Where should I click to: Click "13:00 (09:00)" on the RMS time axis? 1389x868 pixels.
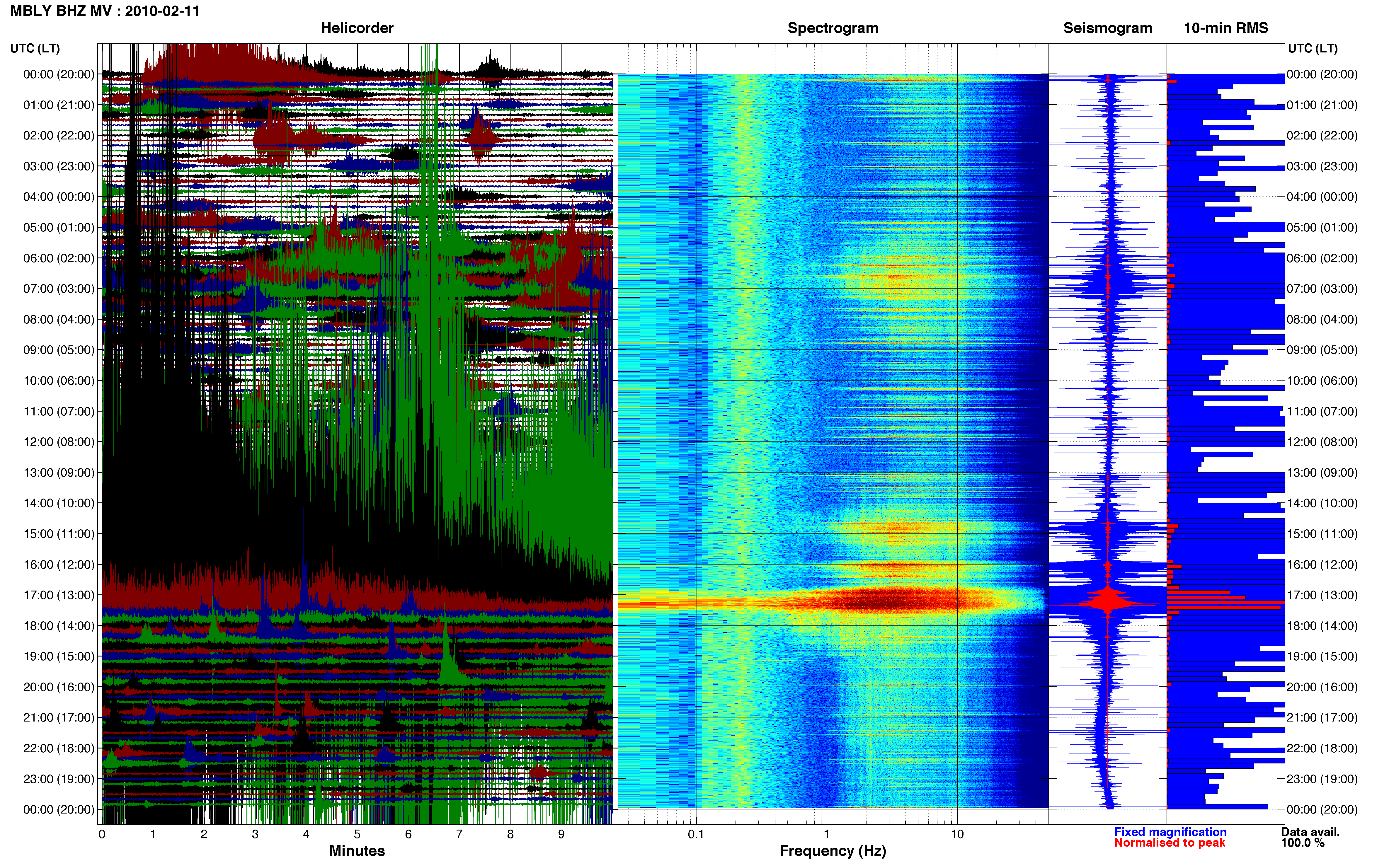(1322, 473)
